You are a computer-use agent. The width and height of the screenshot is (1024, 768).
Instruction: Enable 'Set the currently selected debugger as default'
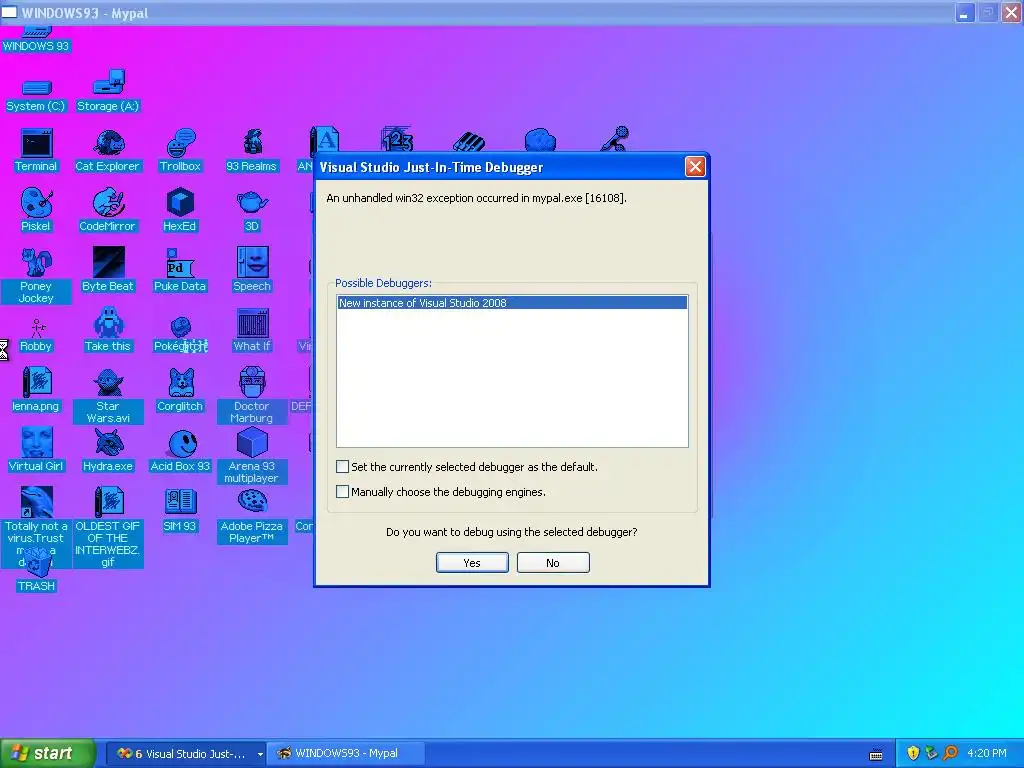pyautogui.click(x=342, y=466)
